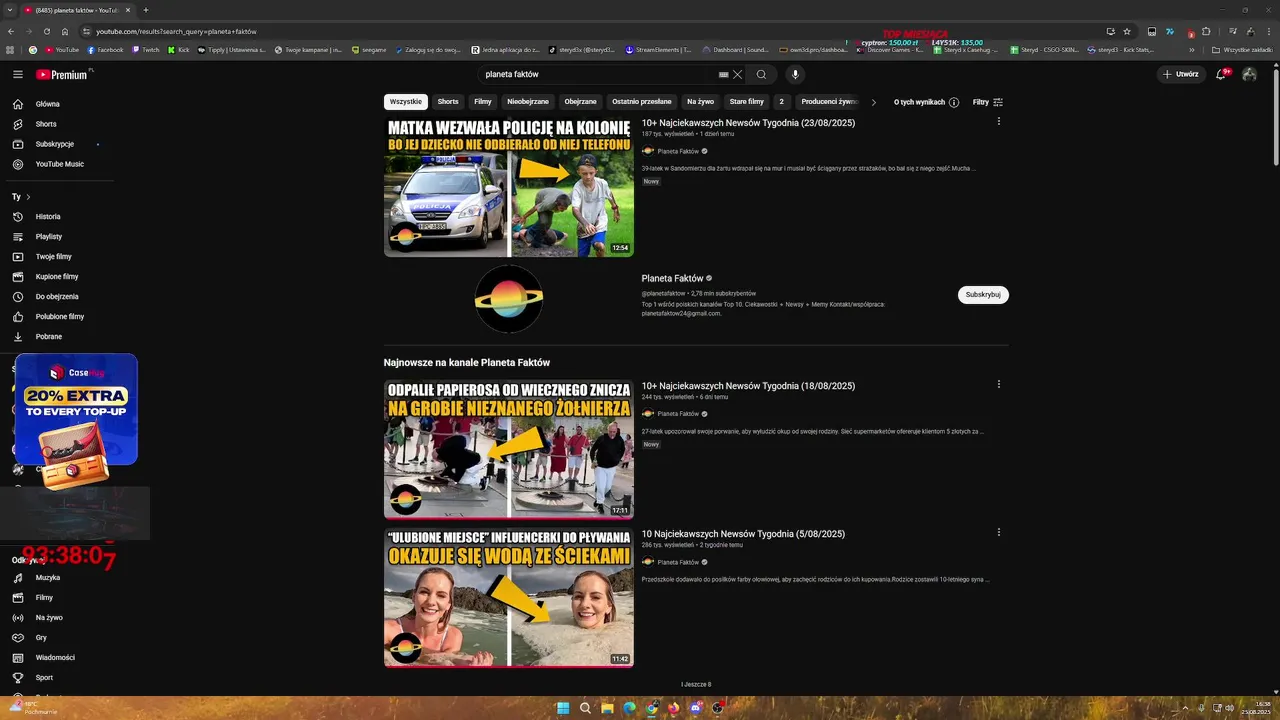This screenshot has height=720, width=1280.
Task: Open options menu for 23/08/2025 news video
Action: pos(998,122)
